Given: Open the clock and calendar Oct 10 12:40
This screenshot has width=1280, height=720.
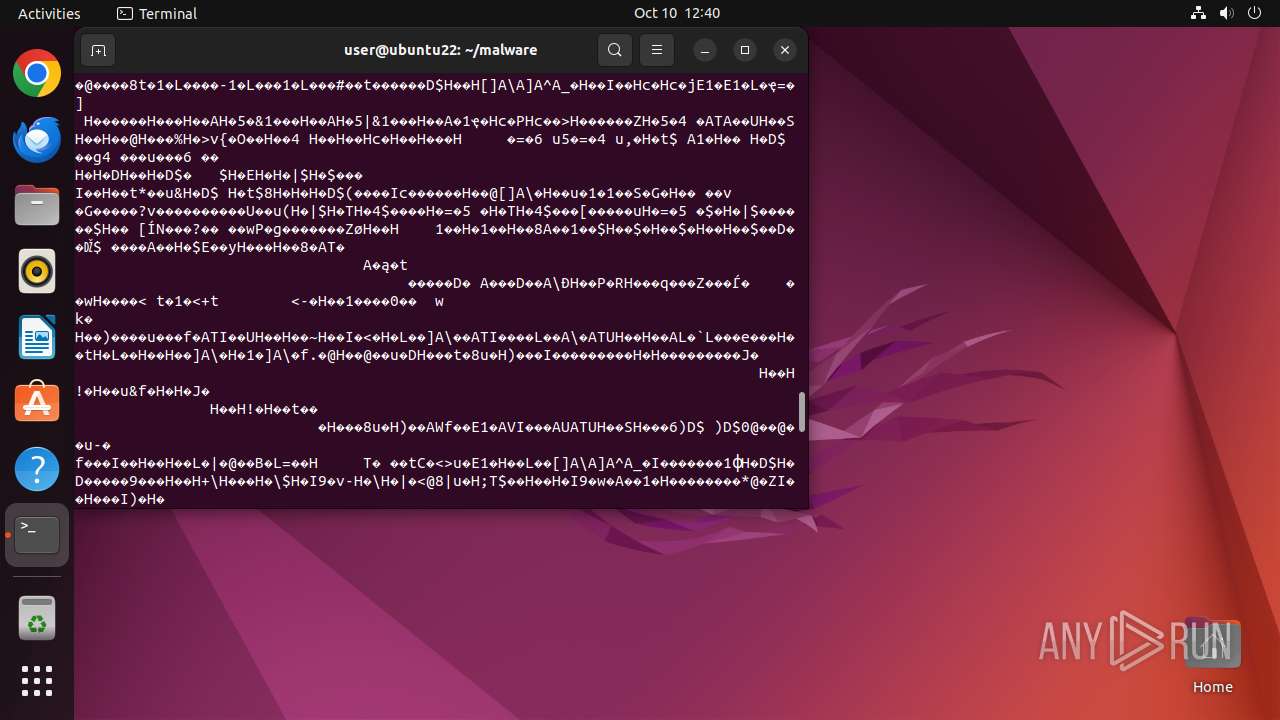Looking at the screenshot, I should click(x=677, y=13).
